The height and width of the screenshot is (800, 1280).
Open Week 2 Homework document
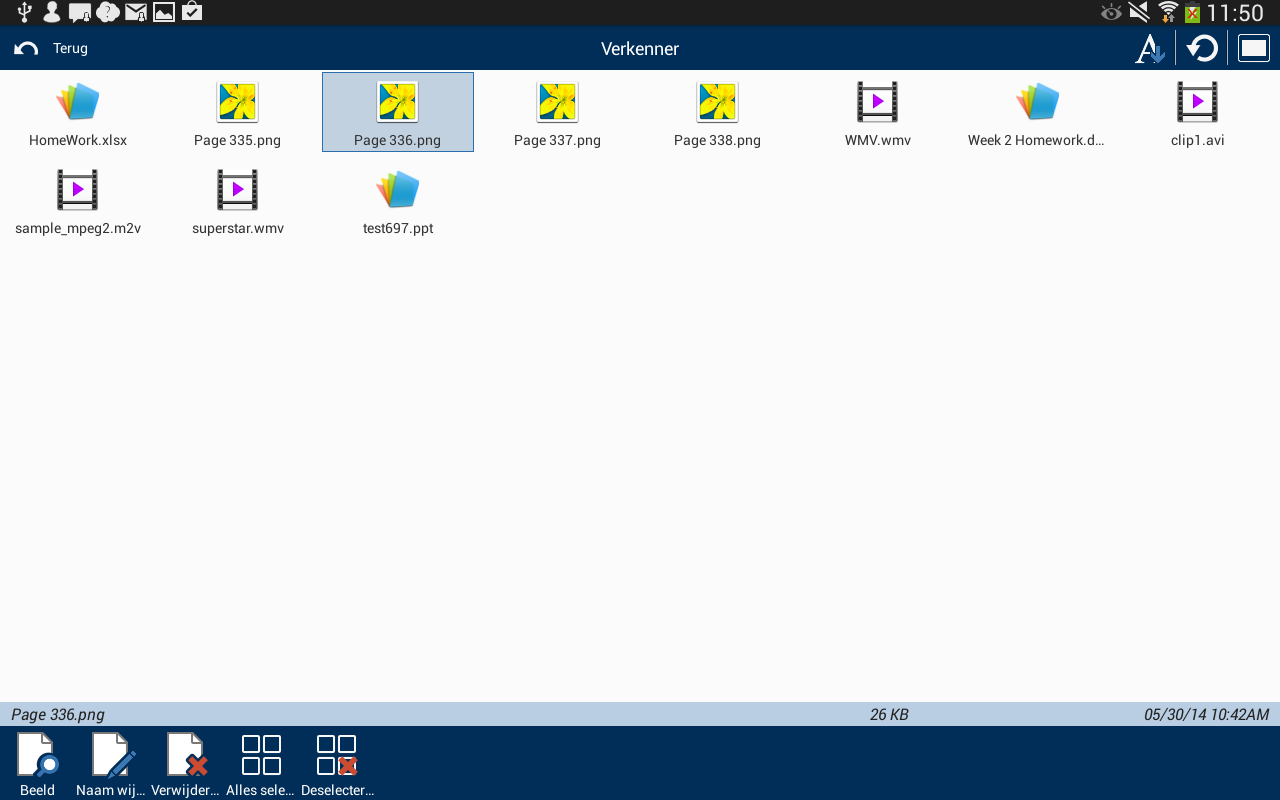[1037, 112]
